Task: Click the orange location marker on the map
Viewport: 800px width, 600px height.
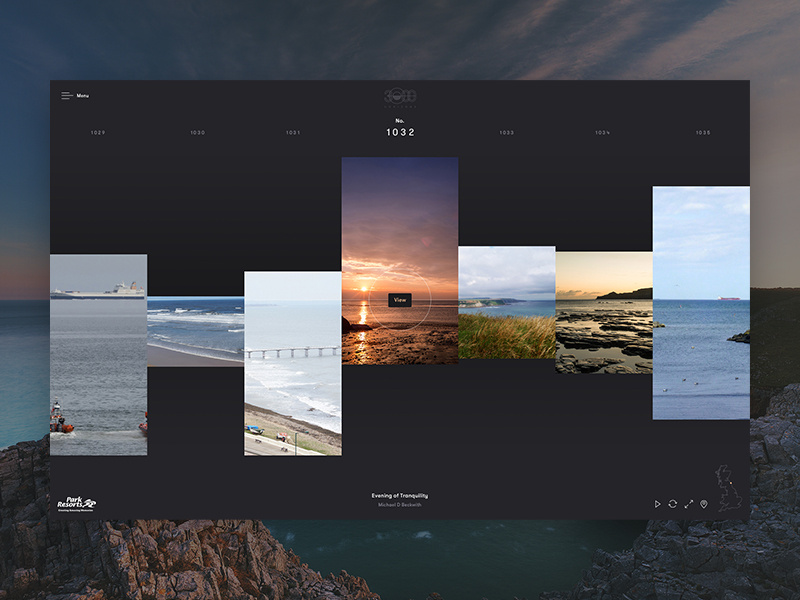Action: click(731, 483)
